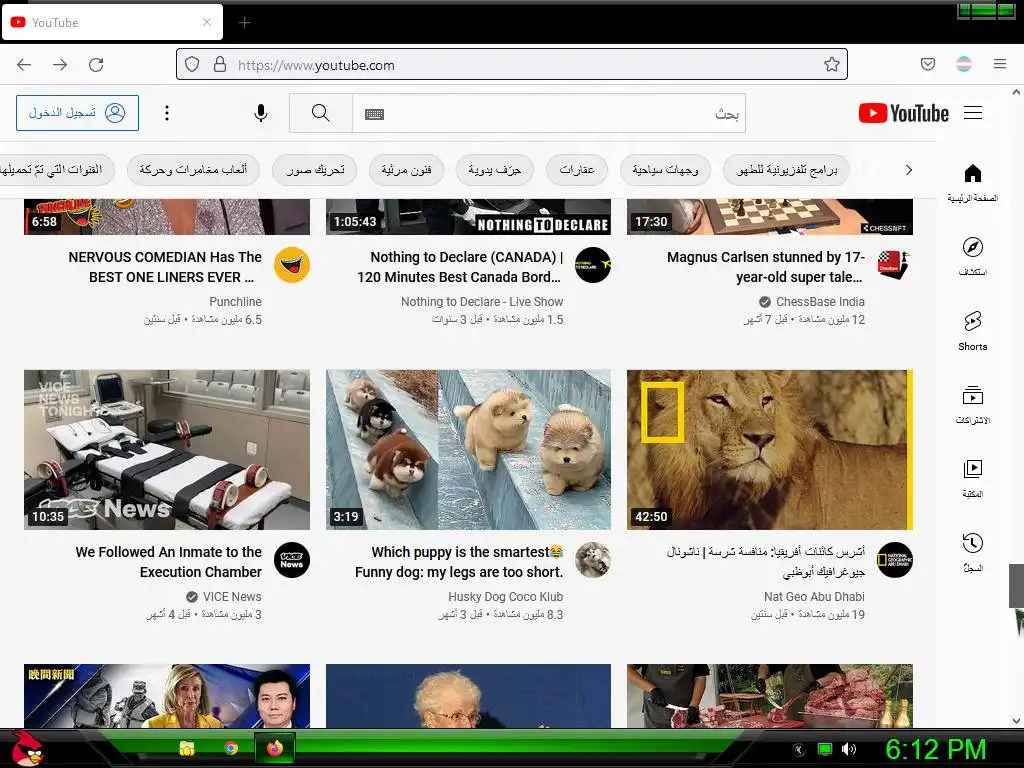This screenshot has height=768, width=1024.
Task: Submit search with the magnifier button
Action: coord(321,113)
